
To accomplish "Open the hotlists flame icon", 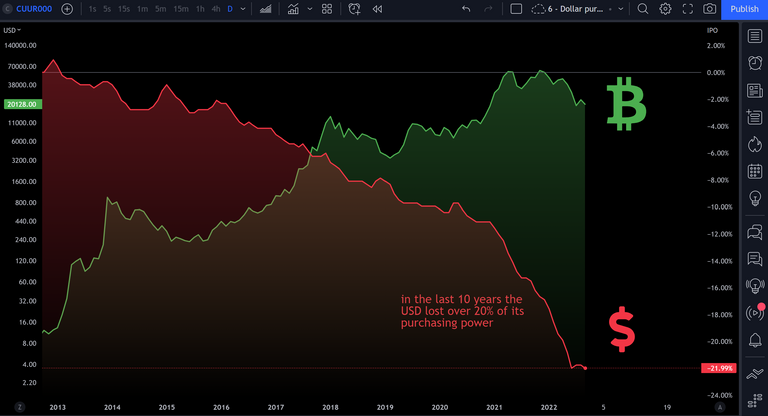I will [x=755, y=145].
